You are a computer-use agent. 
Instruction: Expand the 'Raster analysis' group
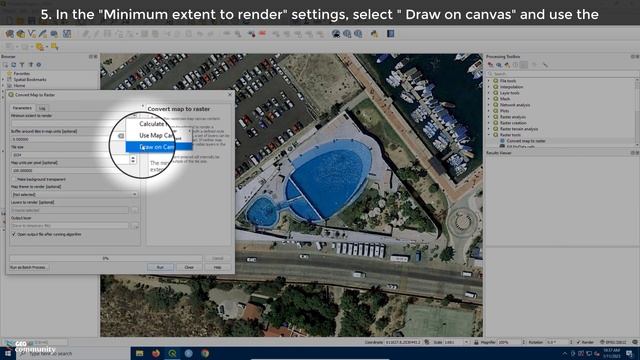pos(489,117)
